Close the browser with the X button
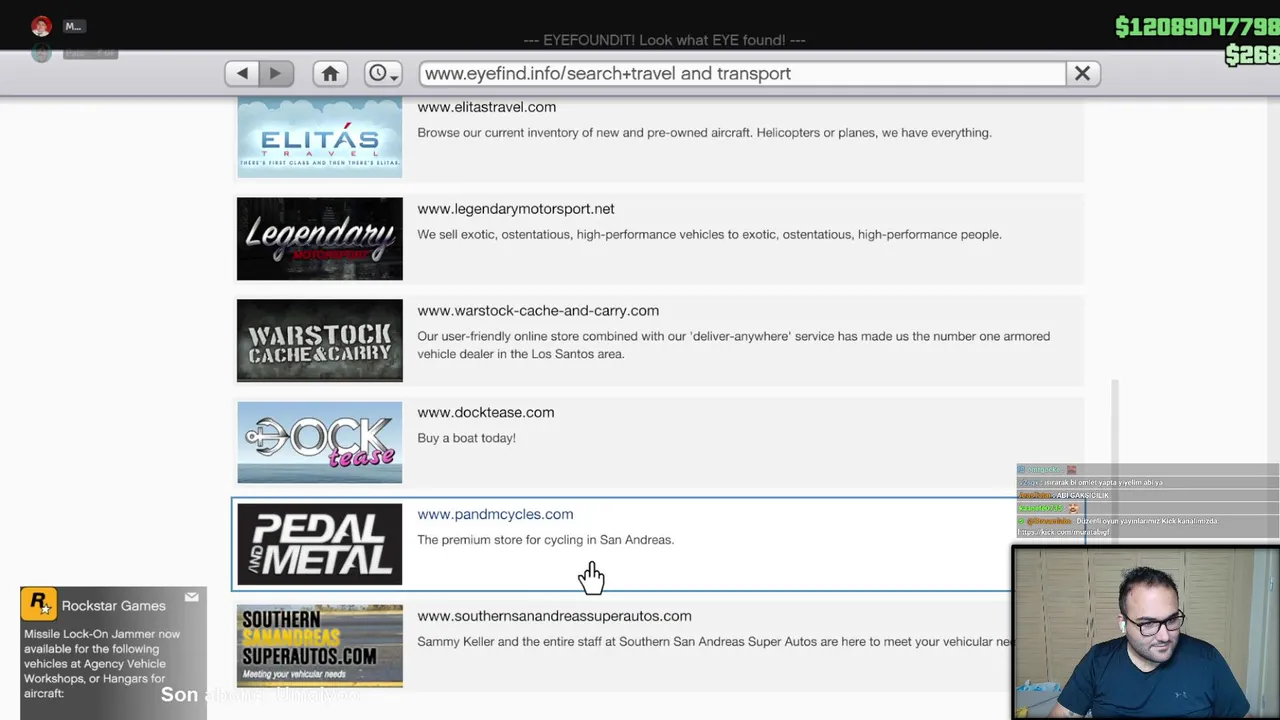This screenshot has height=720, width=1280. [x=1082, y=73]
